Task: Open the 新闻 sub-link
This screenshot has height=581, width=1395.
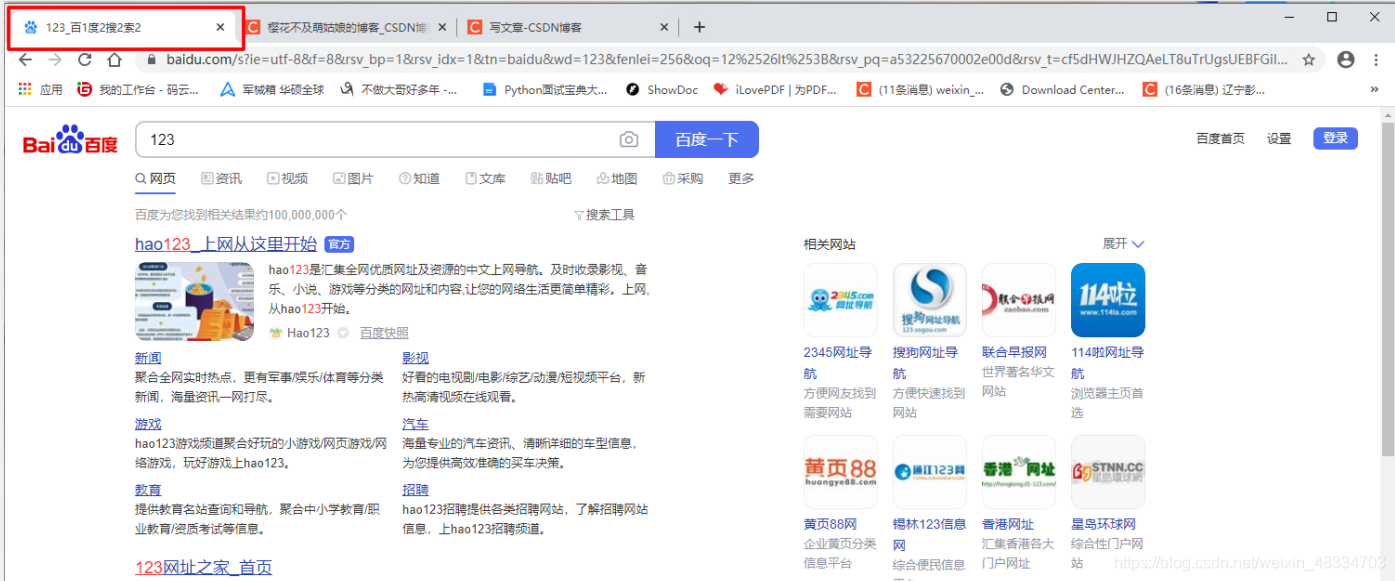Action: pyautogui.click(x=148, y=358)
